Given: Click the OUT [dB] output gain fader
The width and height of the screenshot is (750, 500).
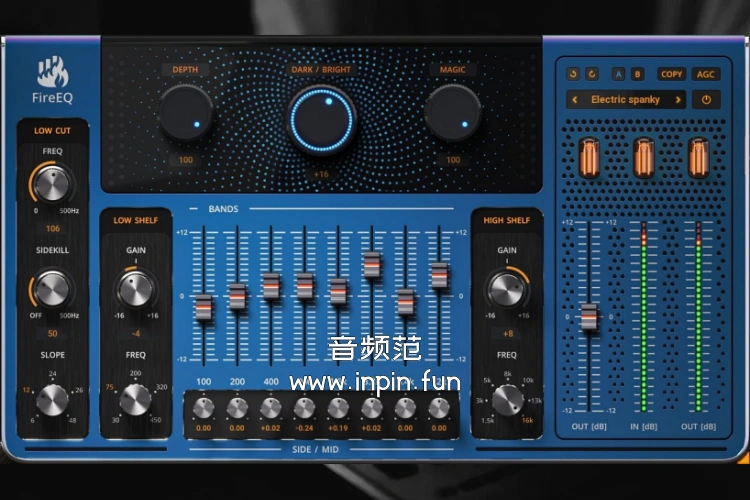Looking at the screenshot, I should click(589, 317).
